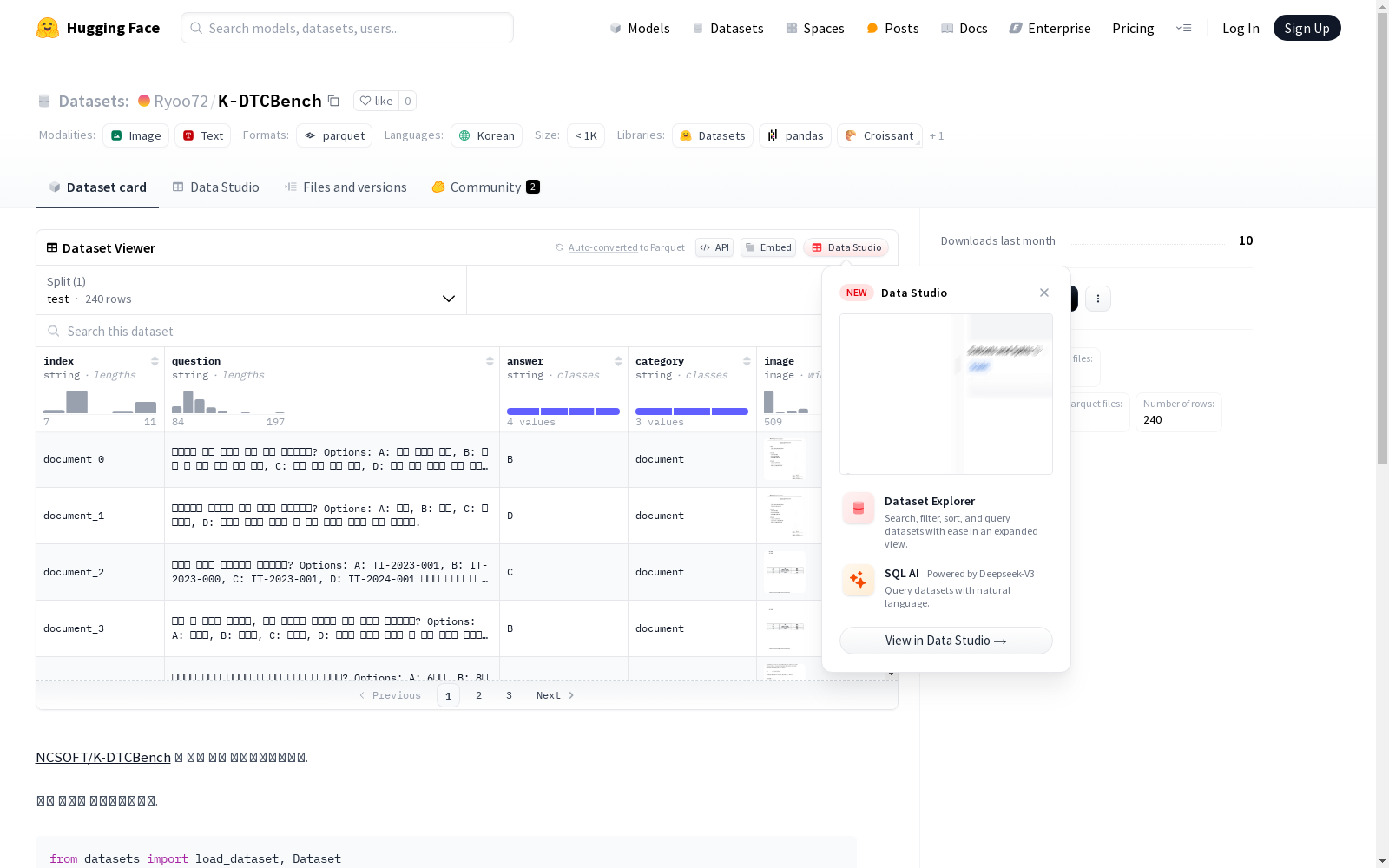1389x868 pixels.
Task: Click the category column class distribution bar
Action: (x=692, y=411)
